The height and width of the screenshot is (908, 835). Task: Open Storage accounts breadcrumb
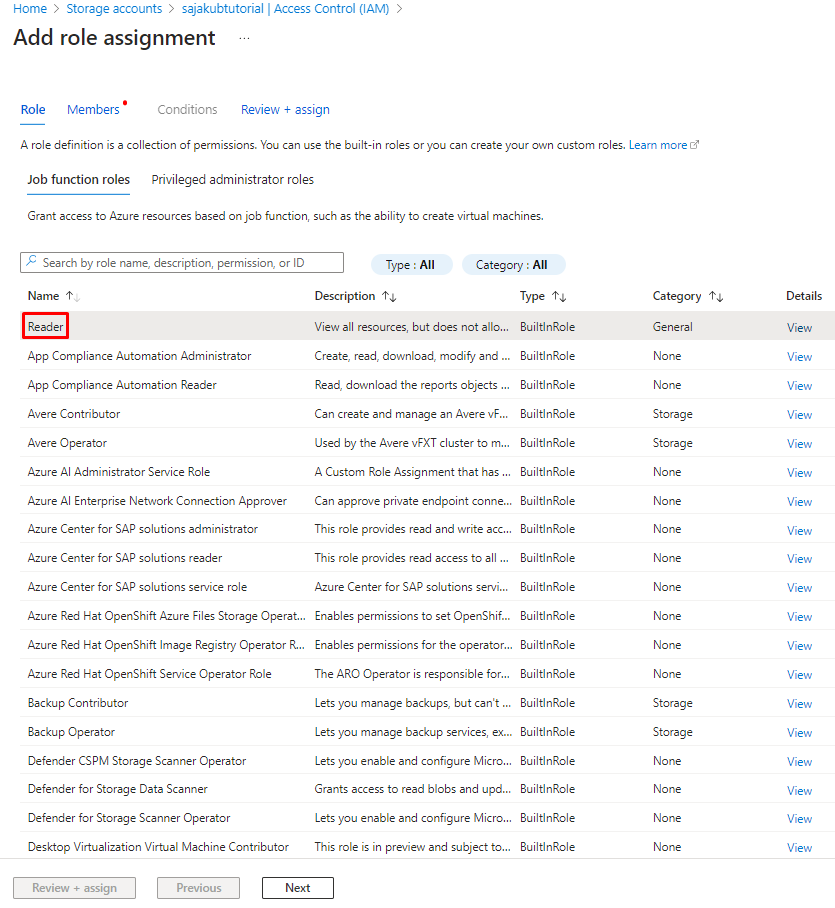click(114, 9)
